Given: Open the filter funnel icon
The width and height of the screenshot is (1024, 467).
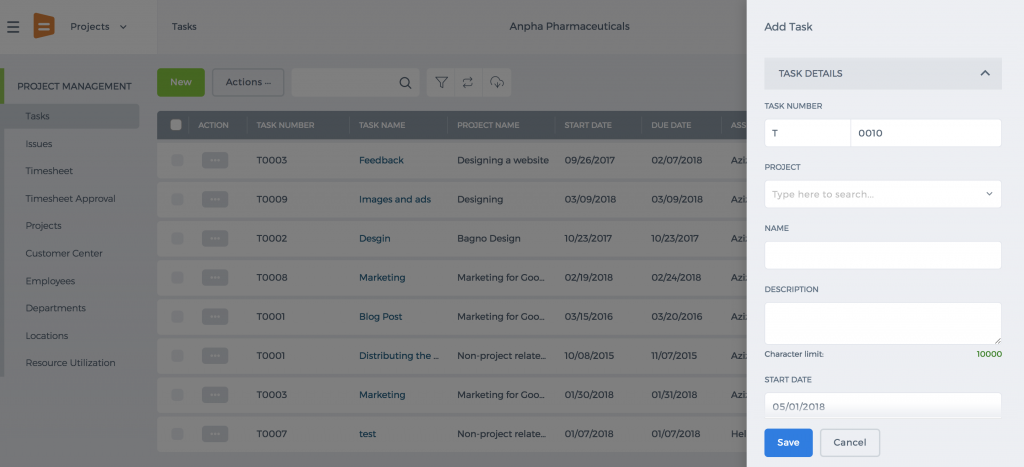Looking at the screenshot, I should (x=441, y=82).
